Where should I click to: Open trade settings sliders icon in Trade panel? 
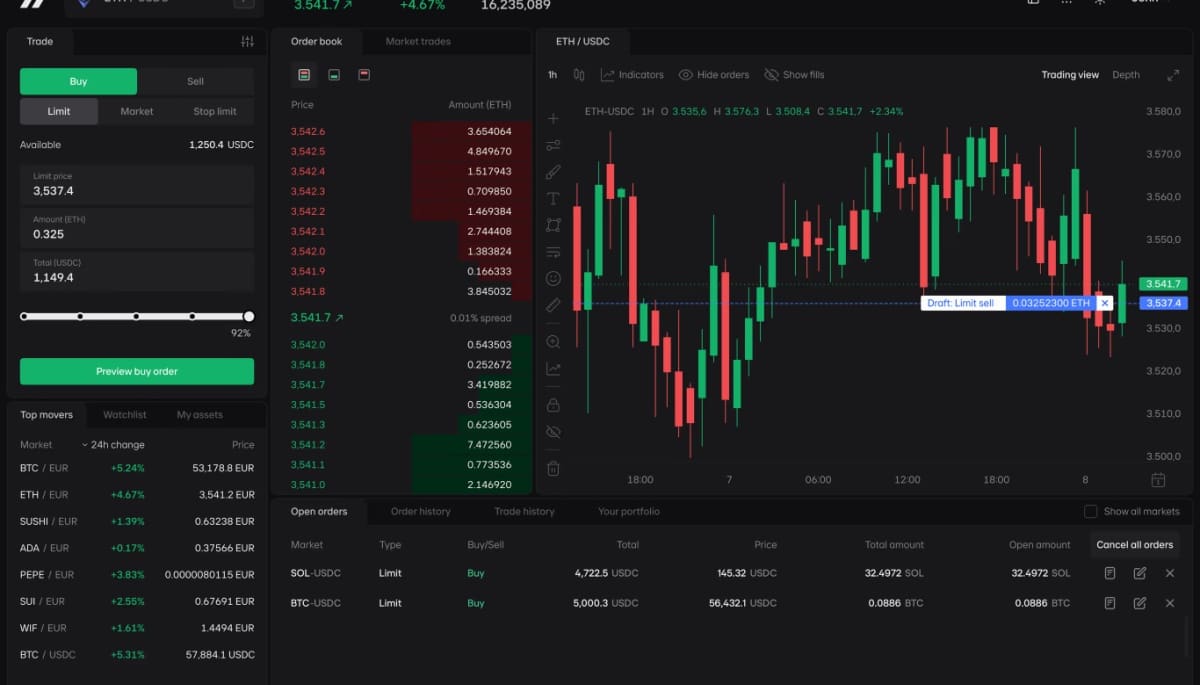click(x=247, y=42)
